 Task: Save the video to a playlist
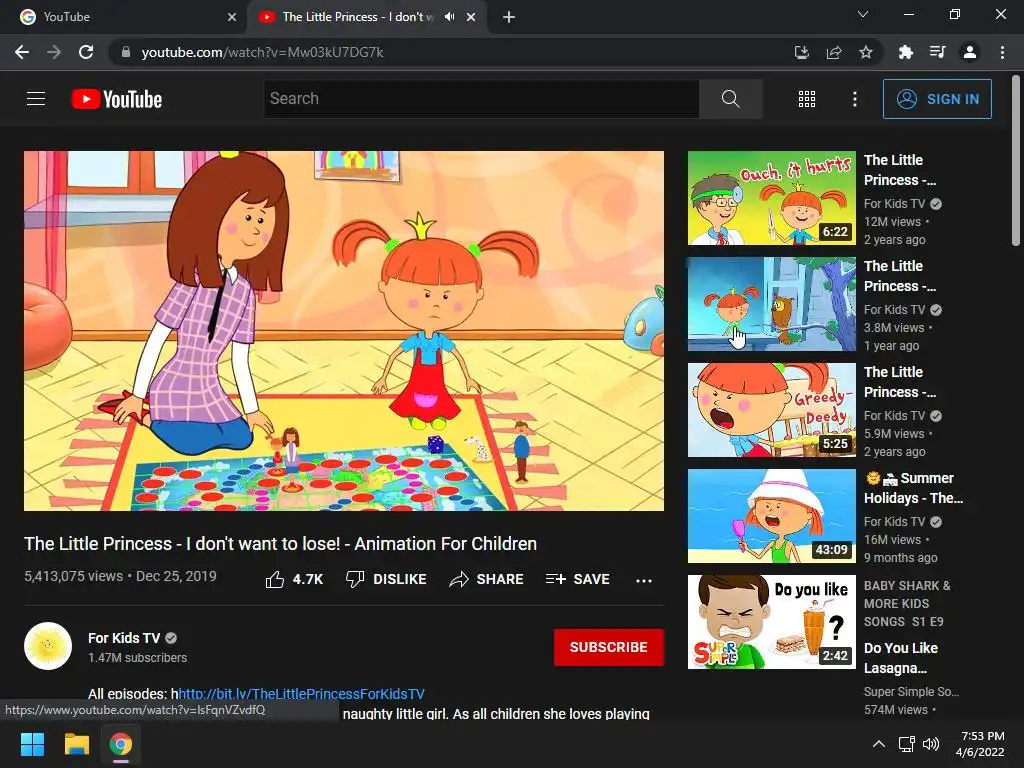(577, 579)
